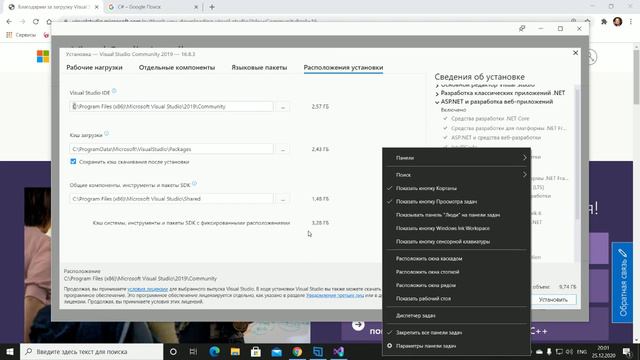Expand Разработка классических приложений .NET section

click(x=437, y=93)
